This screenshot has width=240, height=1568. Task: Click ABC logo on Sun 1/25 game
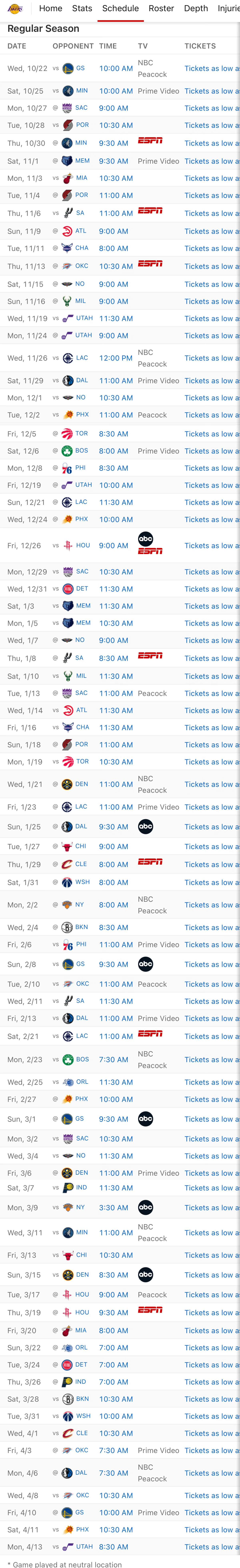click(x=145, y=827)
